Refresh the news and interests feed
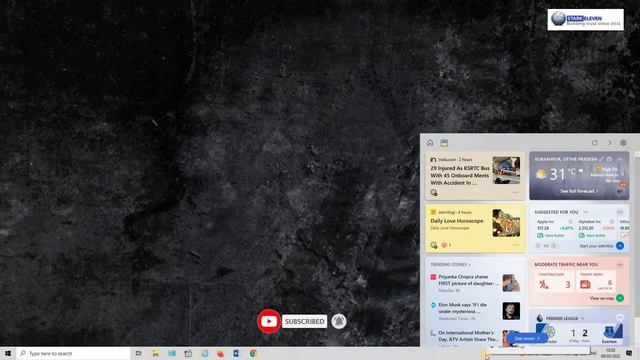 (595, 143)
